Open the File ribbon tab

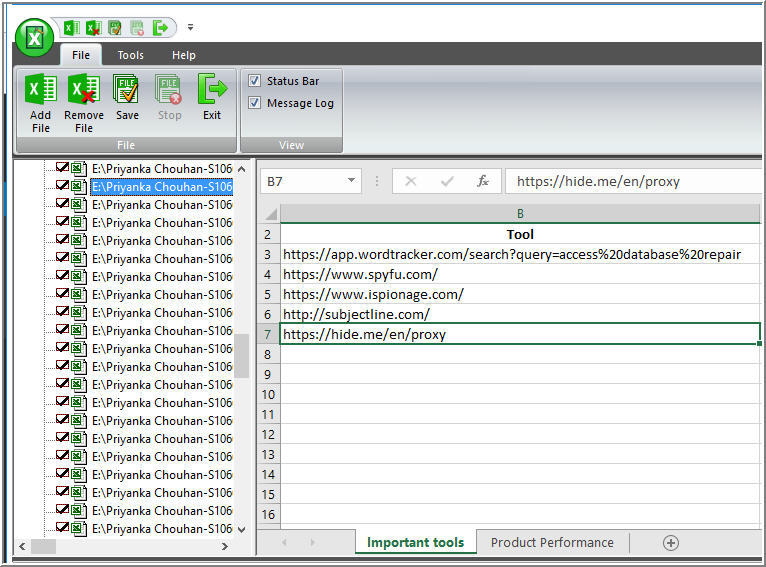pos(81,55)
